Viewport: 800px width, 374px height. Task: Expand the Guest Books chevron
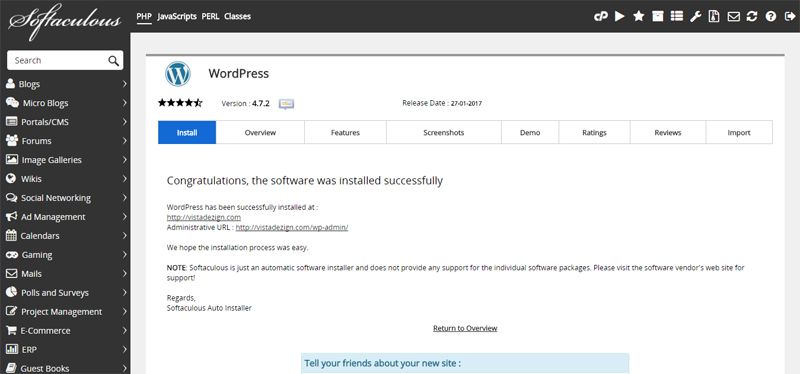pos(124,368)
